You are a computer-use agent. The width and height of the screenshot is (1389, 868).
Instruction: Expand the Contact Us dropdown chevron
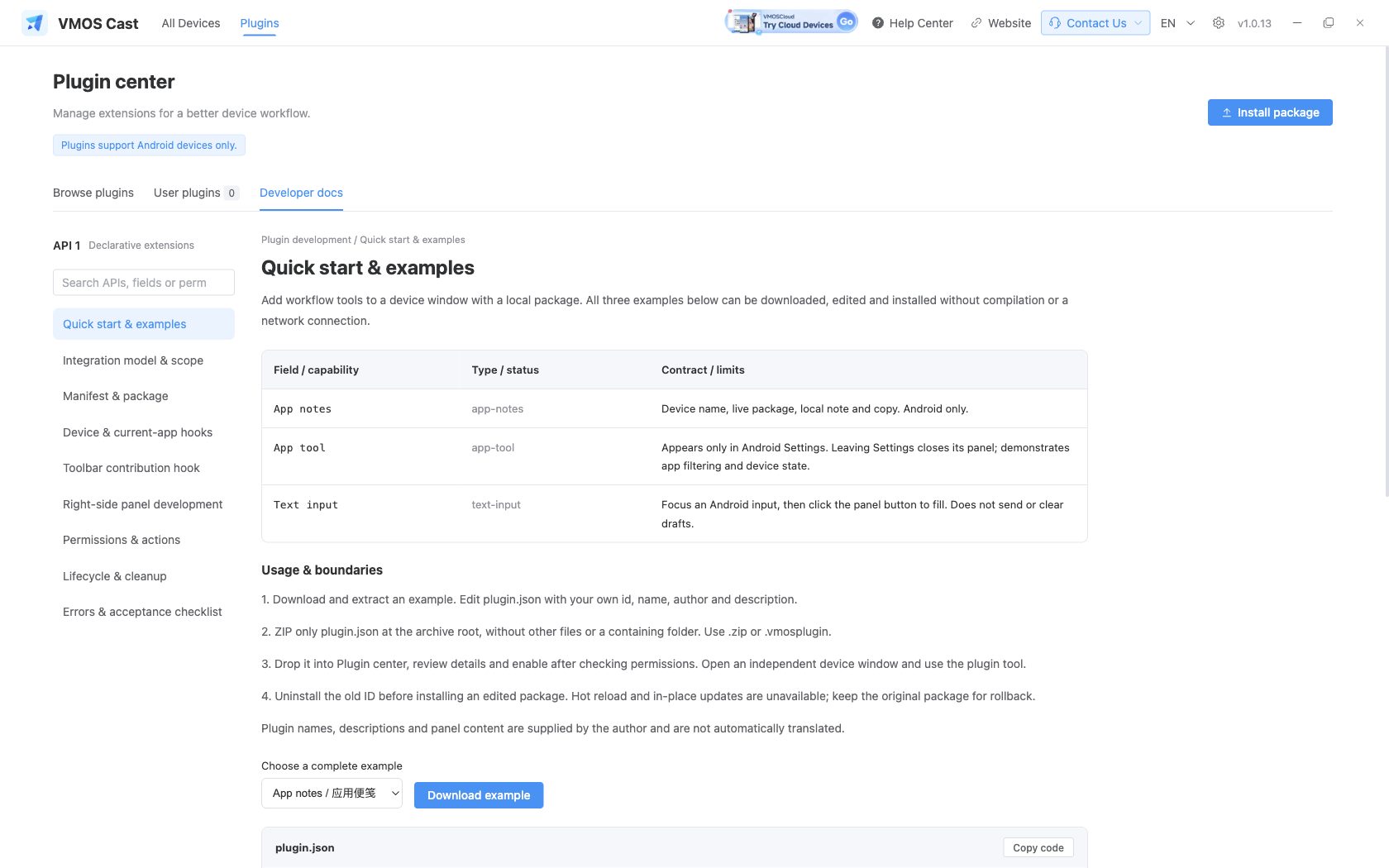coord(1138,23)
